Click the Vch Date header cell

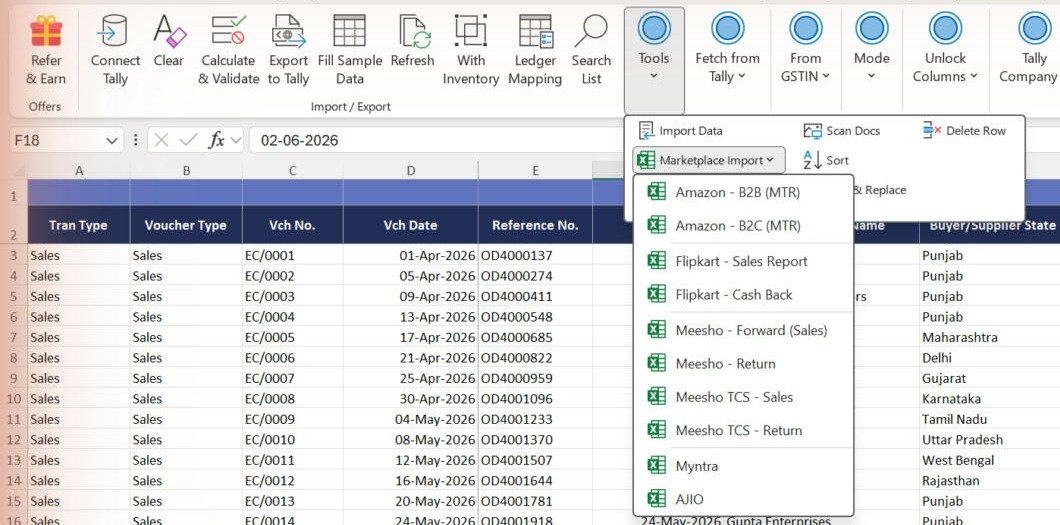[x=410, y=225]
